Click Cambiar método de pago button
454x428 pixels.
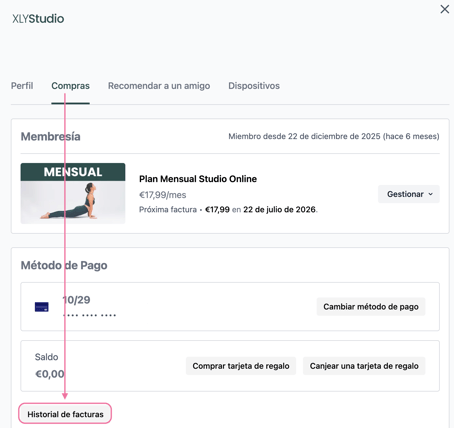coord(371,307)
